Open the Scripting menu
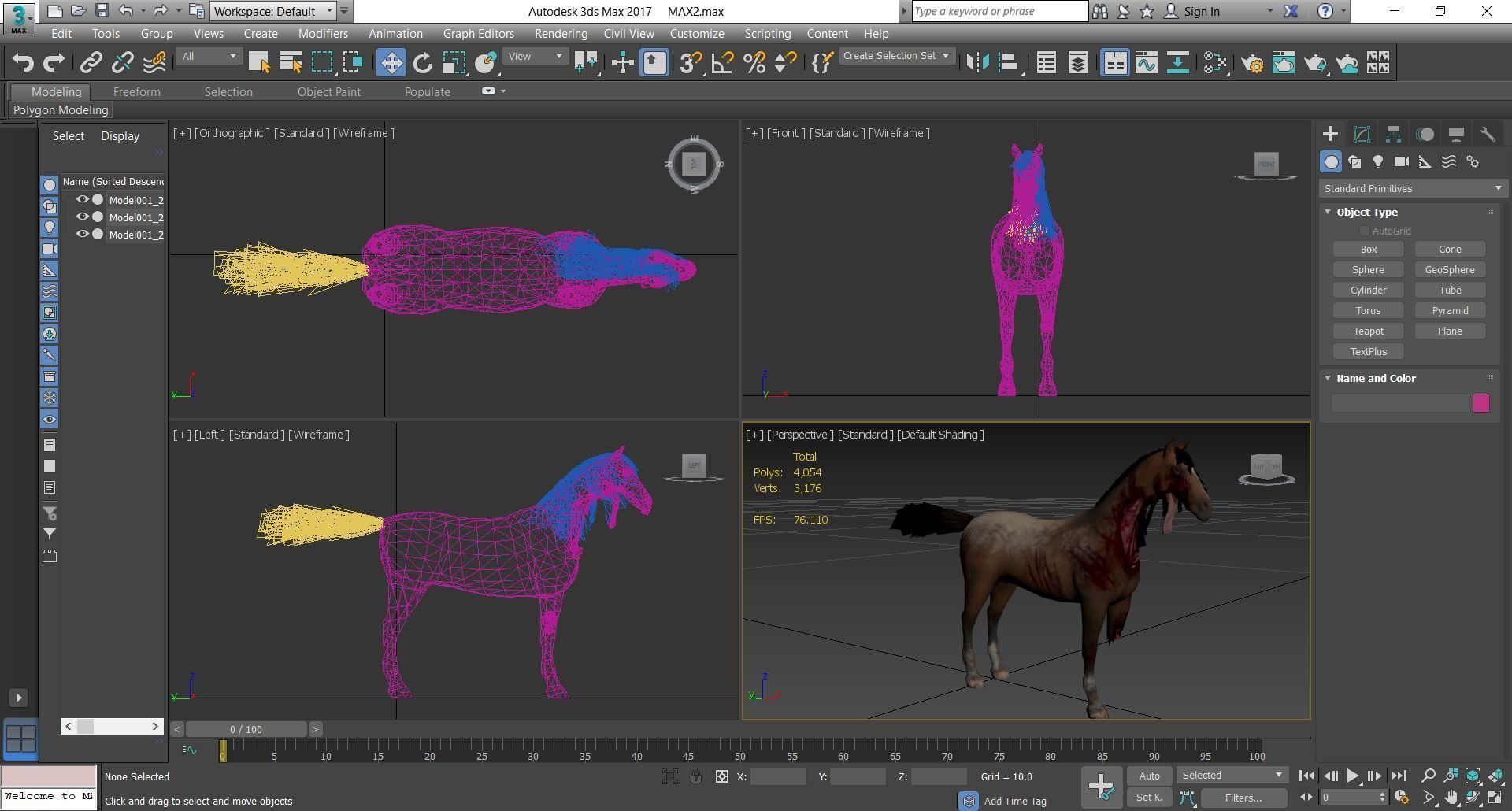 pyautogui.click(x=767, y=34)
